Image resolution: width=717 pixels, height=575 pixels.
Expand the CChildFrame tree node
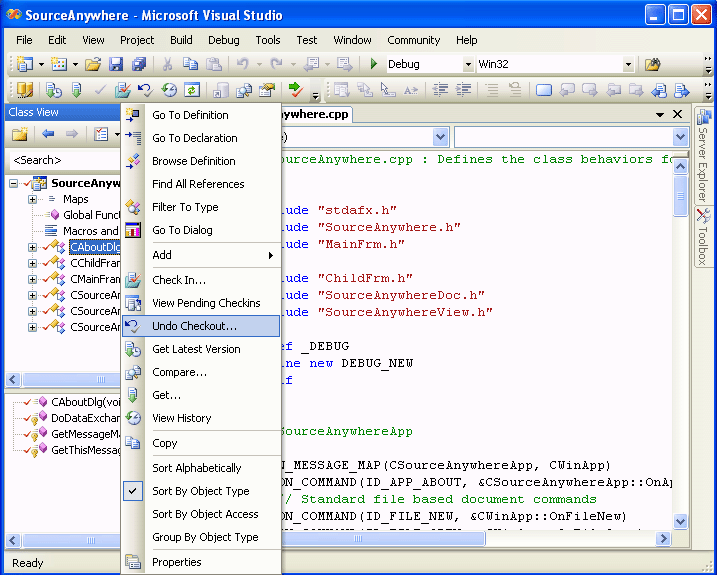click(32, 263)
